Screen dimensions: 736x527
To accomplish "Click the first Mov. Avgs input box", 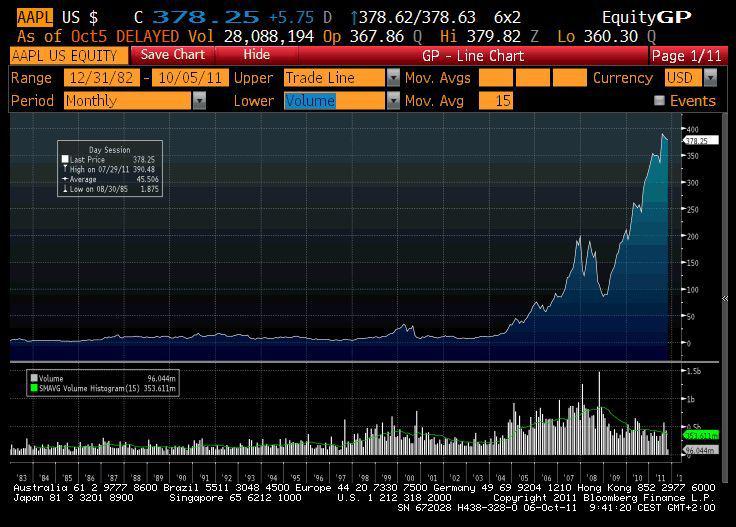I will point(496,77).
